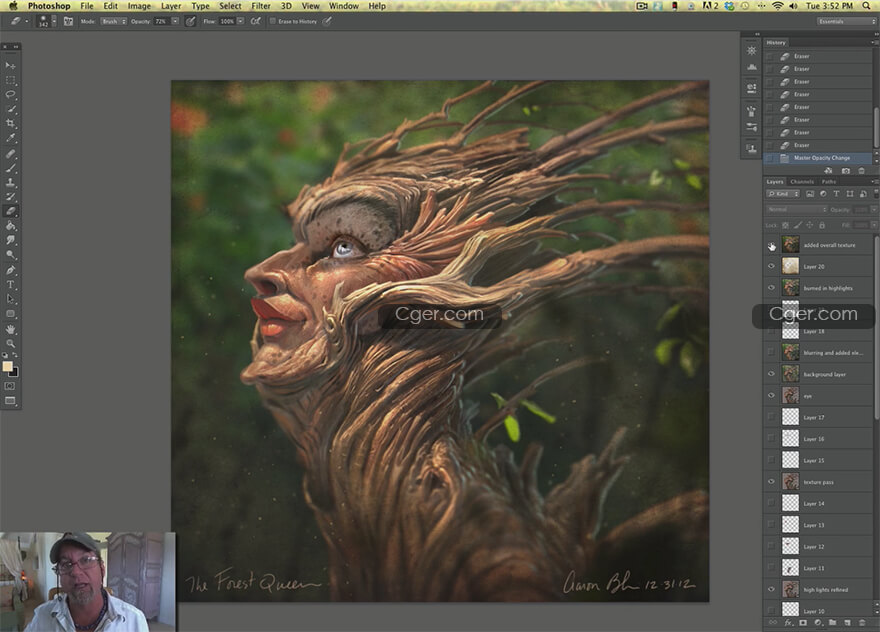Hide the background layer
The image size is (880, 632).
[x=771, y=374]
